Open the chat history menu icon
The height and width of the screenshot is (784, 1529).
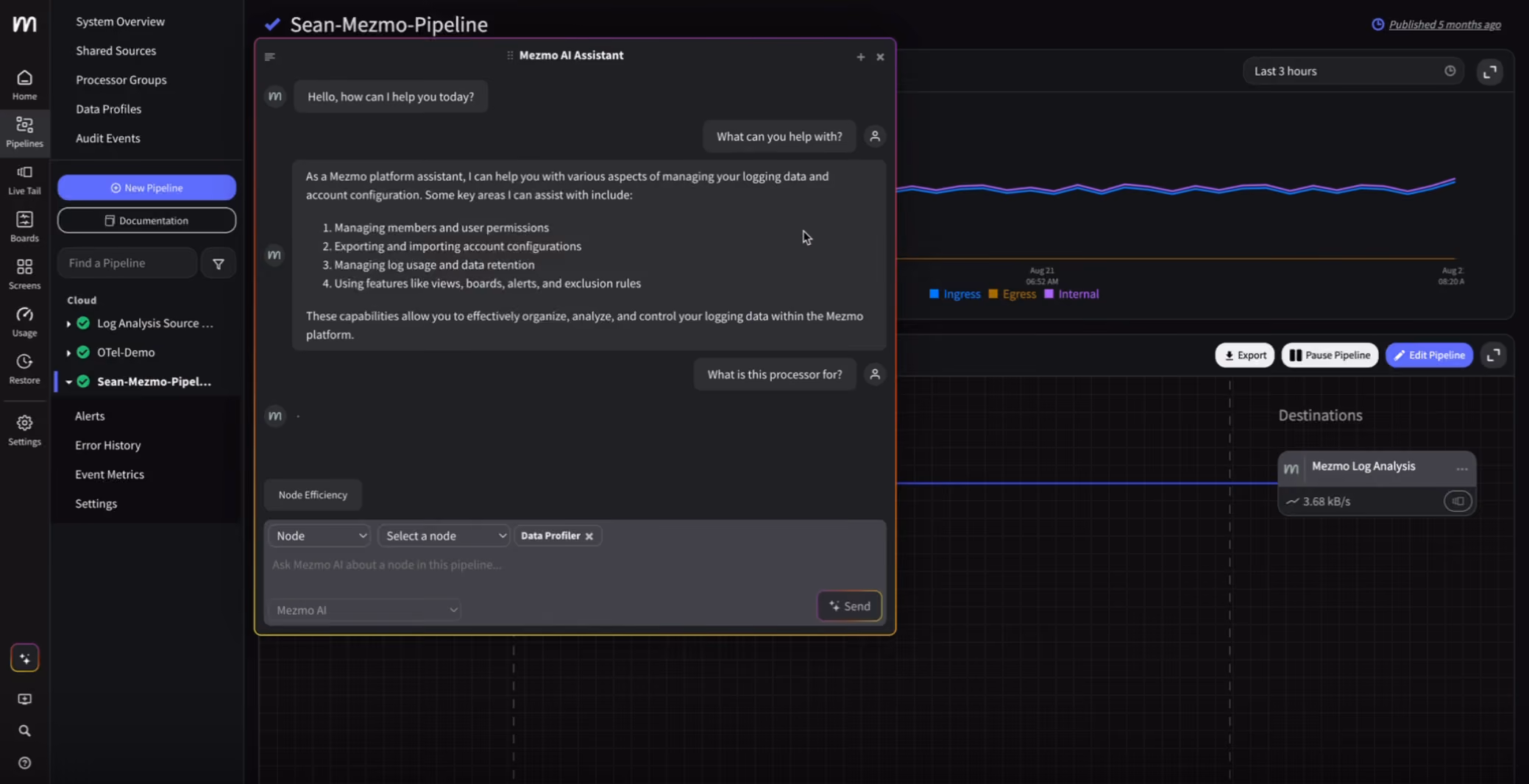pos(270,57)
